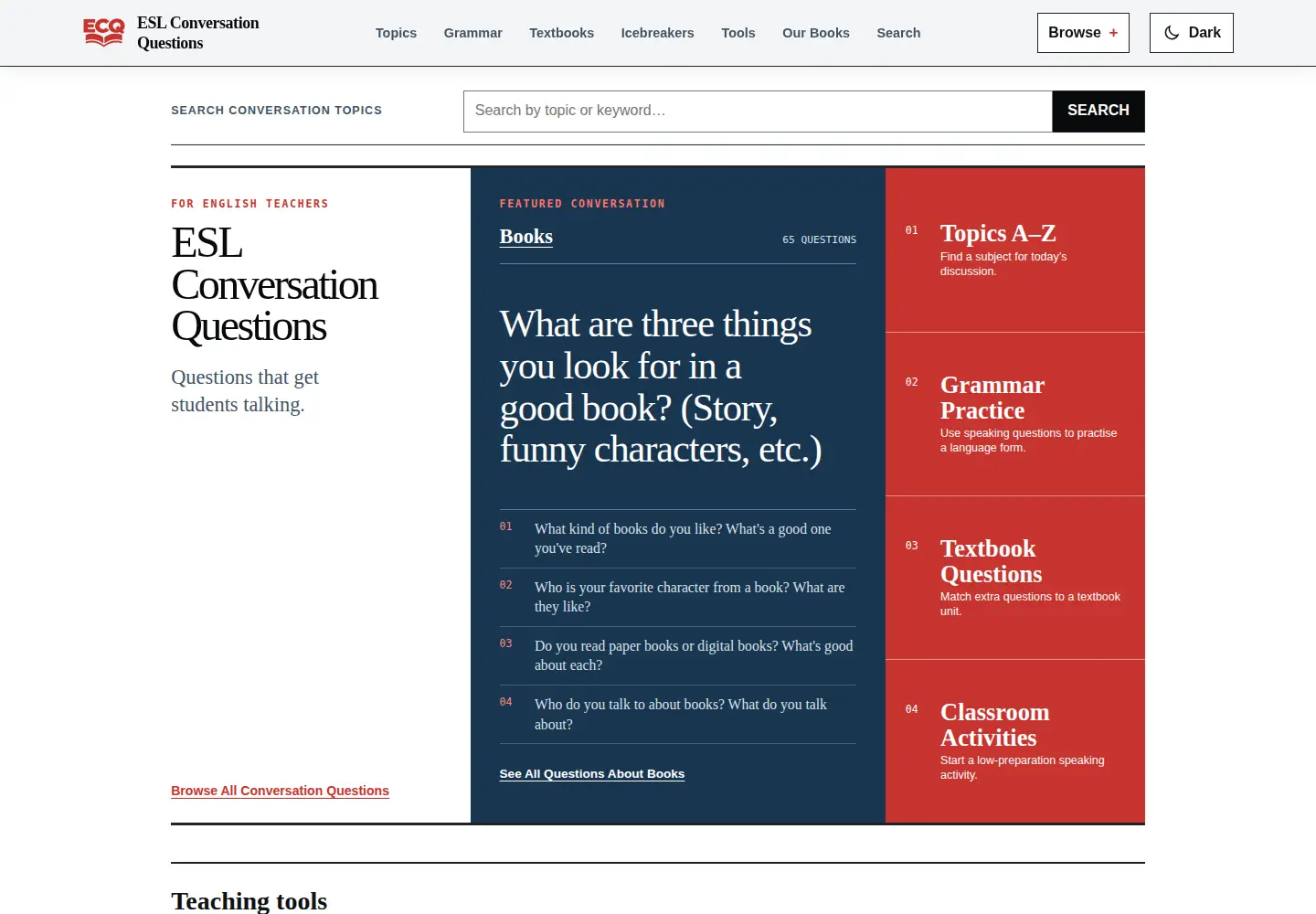Click the '65 QUESTIONS' count label
This screenshot has height=914, width=1316.
pyautogui.click(x=820, y=239)
